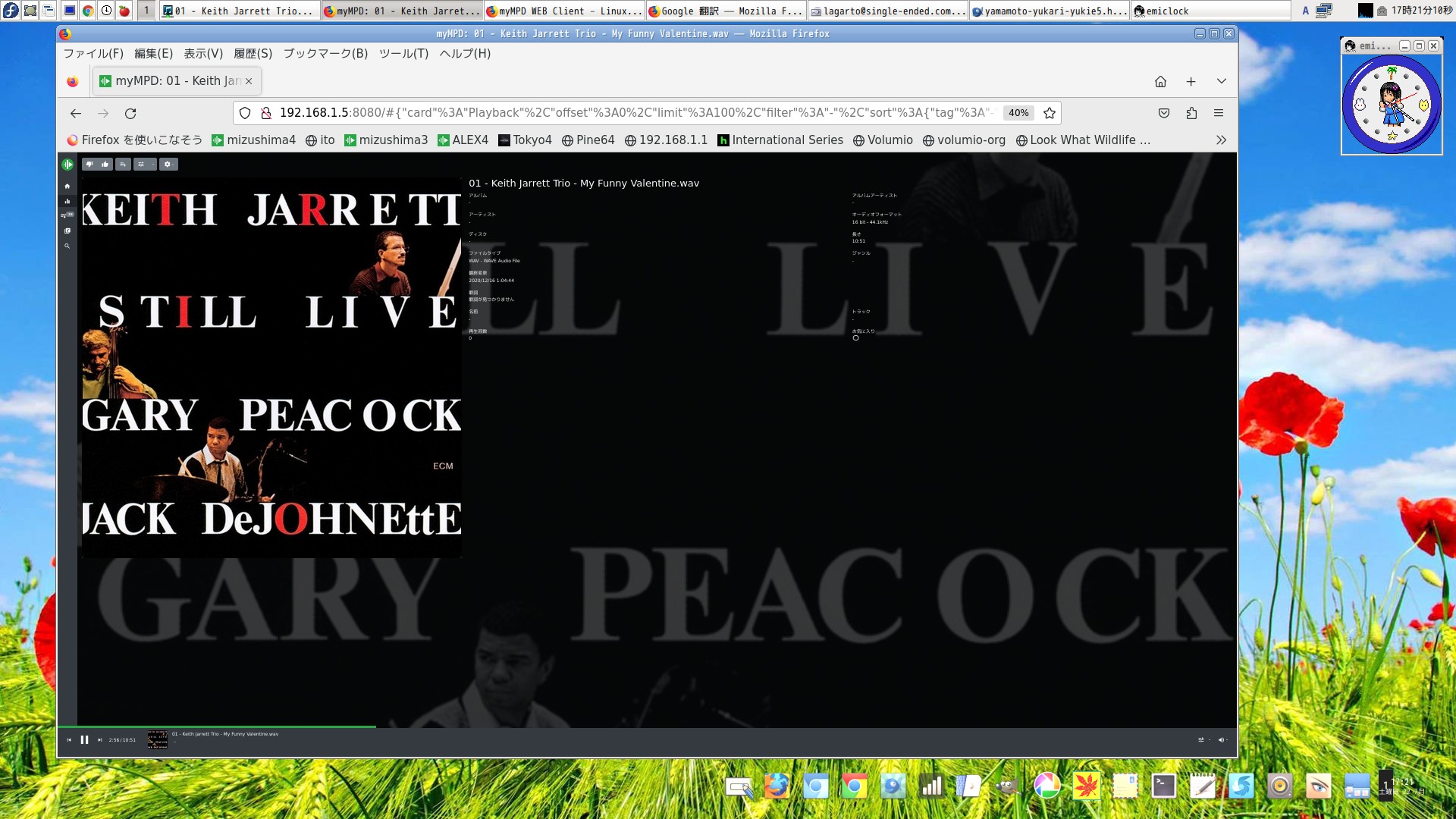Click the green song progress bar
This screenshot has height=819, width=1456.
pos(227,726)
